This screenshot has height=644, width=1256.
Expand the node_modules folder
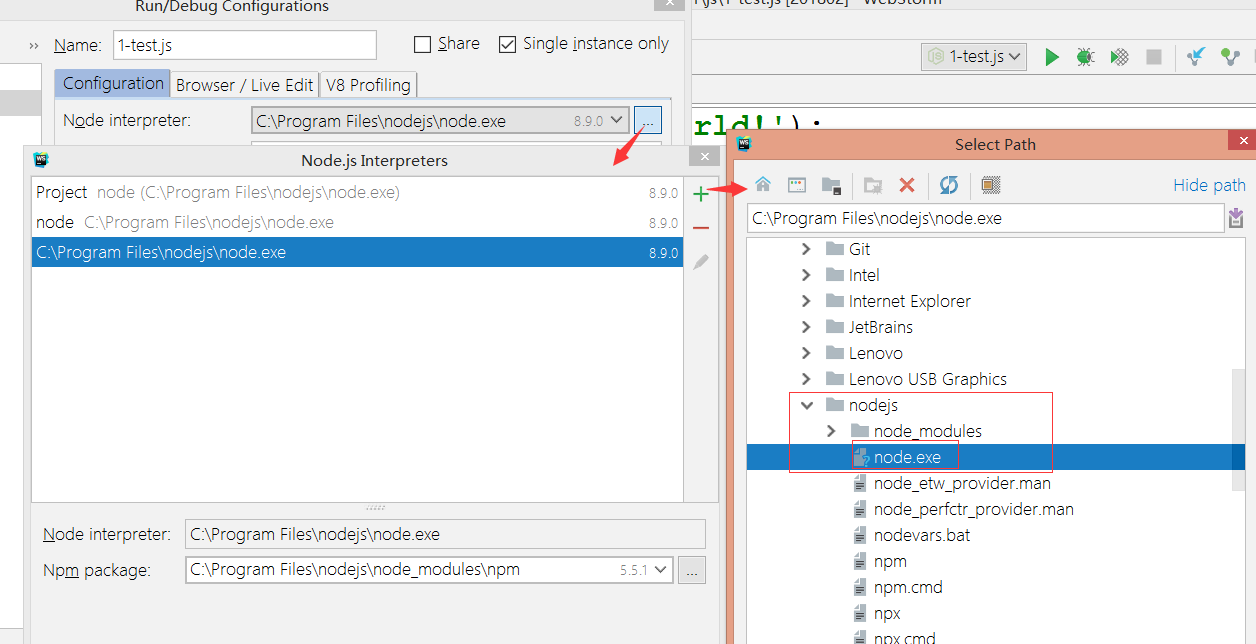coord(832,431)
